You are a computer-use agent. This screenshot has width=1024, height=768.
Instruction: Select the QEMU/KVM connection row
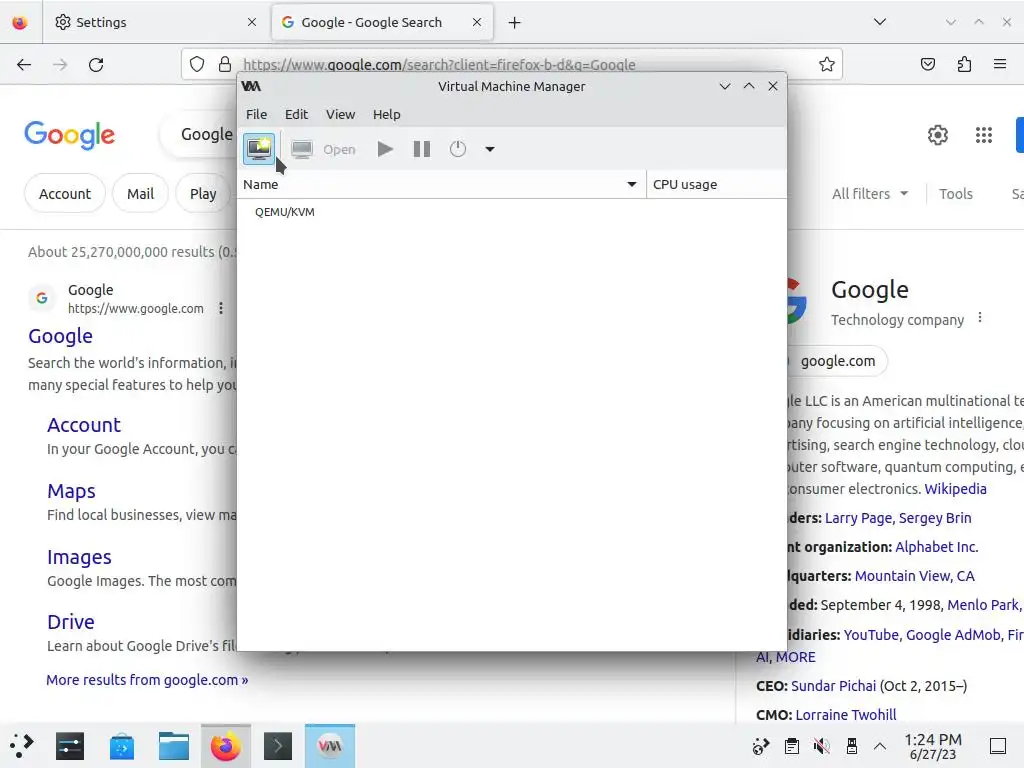click(511, 212)
